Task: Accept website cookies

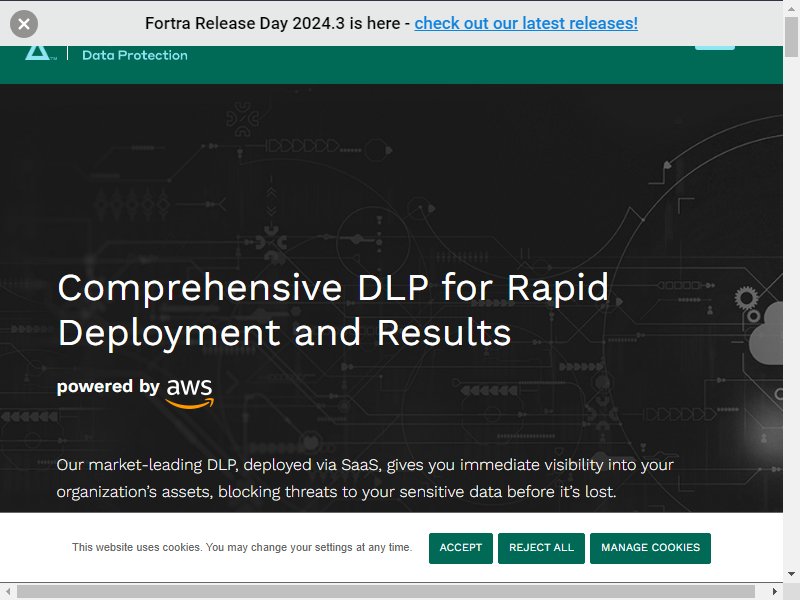Action: 461,548
